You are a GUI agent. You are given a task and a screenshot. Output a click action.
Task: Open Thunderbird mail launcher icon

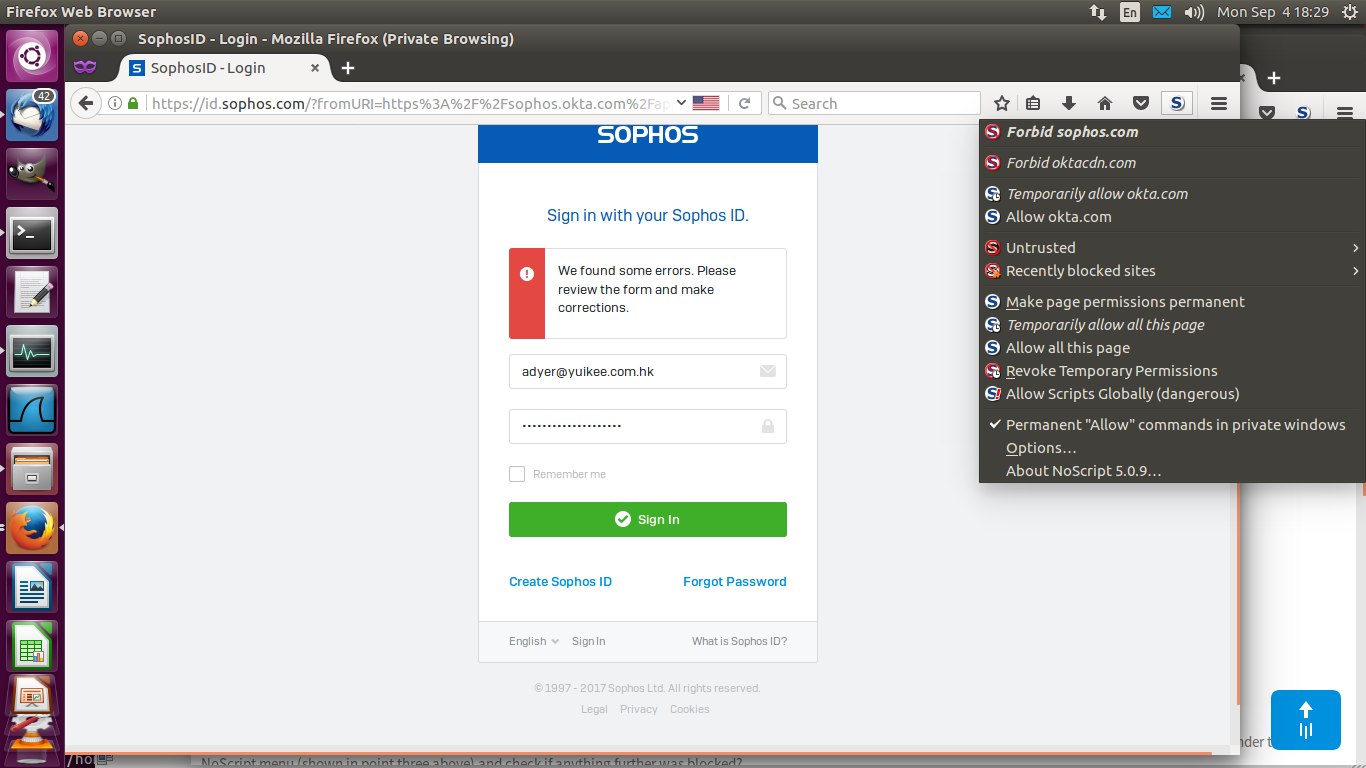pos(32,114)
